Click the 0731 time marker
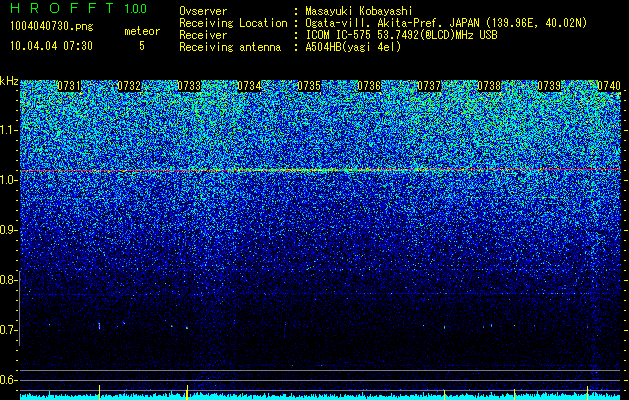Screen dimensions: 629x400 tap(69, 86)
